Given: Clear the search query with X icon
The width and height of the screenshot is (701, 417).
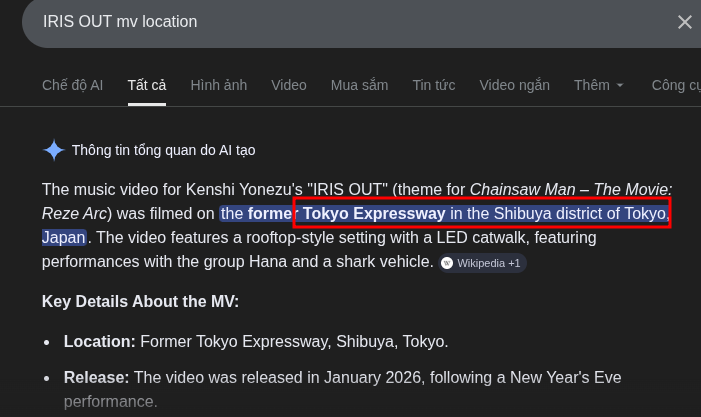Looking at the screenshot, I should (684, 22).
